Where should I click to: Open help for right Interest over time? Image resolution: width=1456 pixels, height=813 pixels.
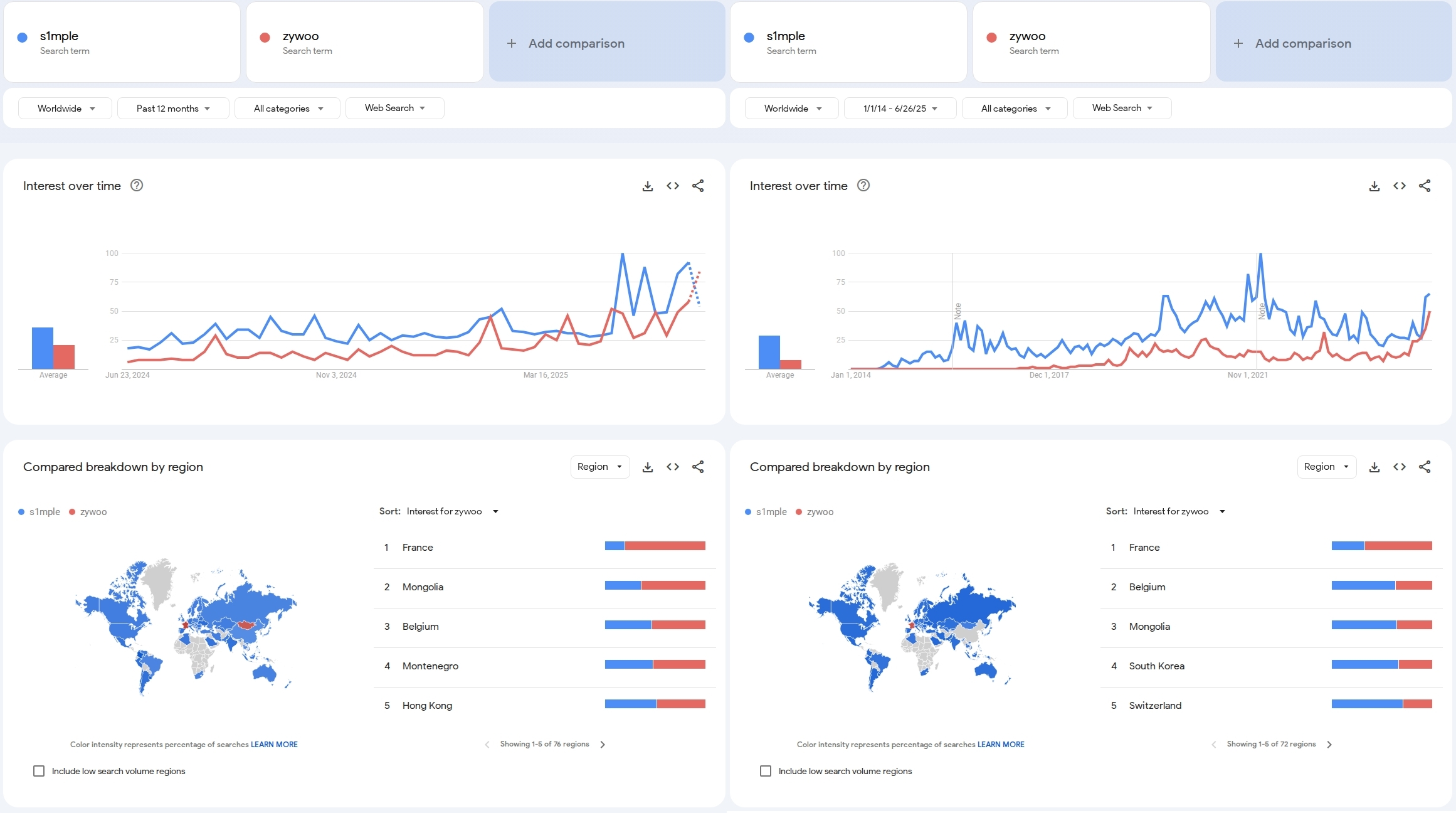point(863,185)
